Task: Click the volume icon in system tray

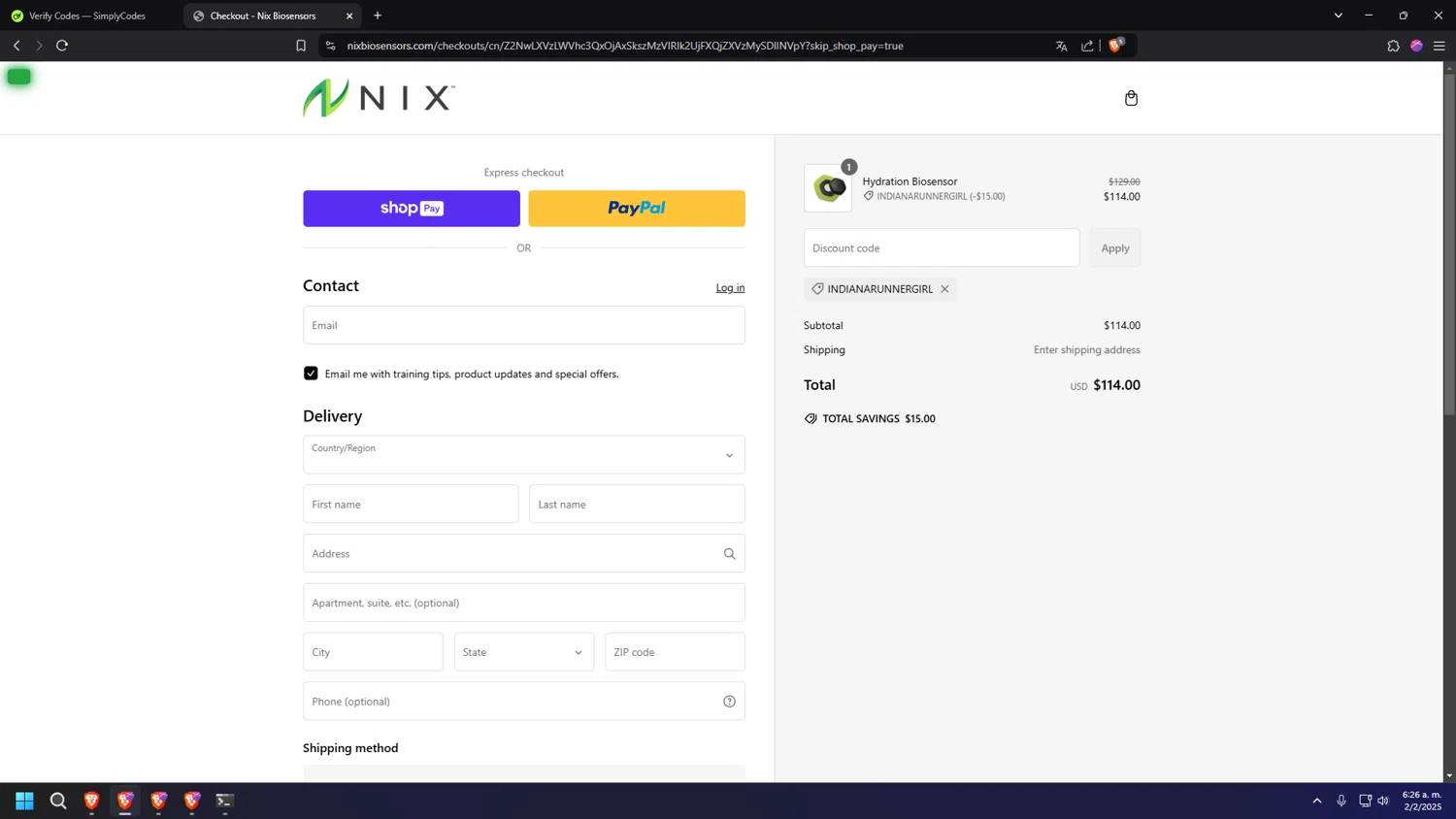Action: pos(1383,801)
